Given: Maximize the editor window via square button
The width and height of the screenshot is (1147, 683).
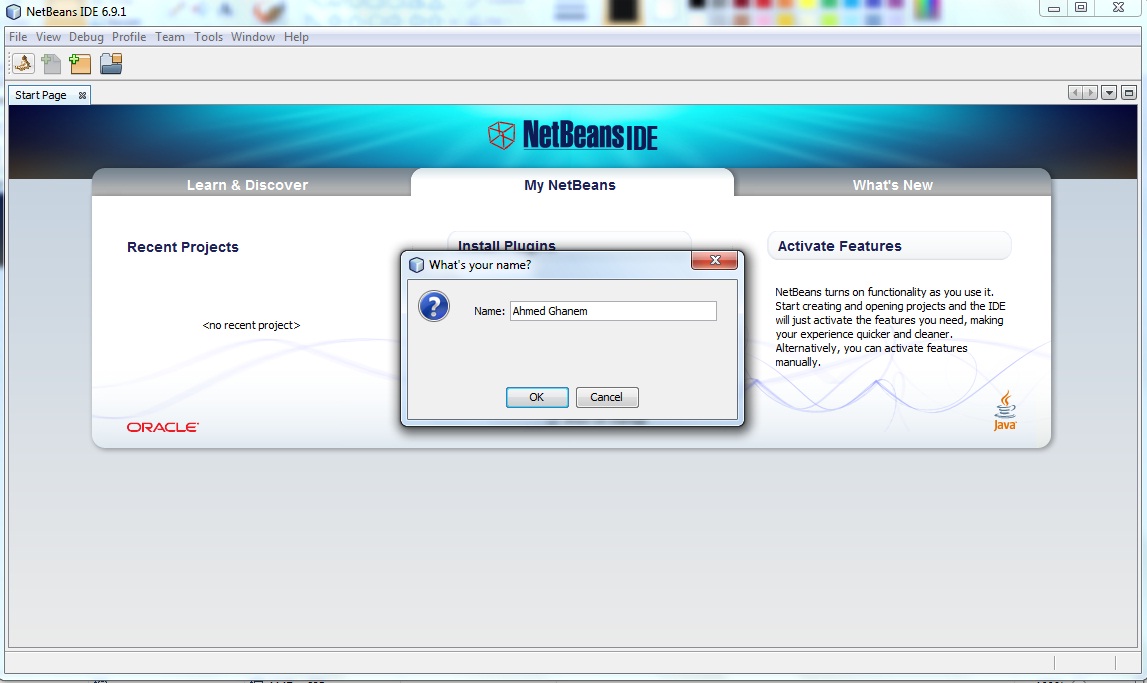Looking at the screenshot, I should [1129, 93].
